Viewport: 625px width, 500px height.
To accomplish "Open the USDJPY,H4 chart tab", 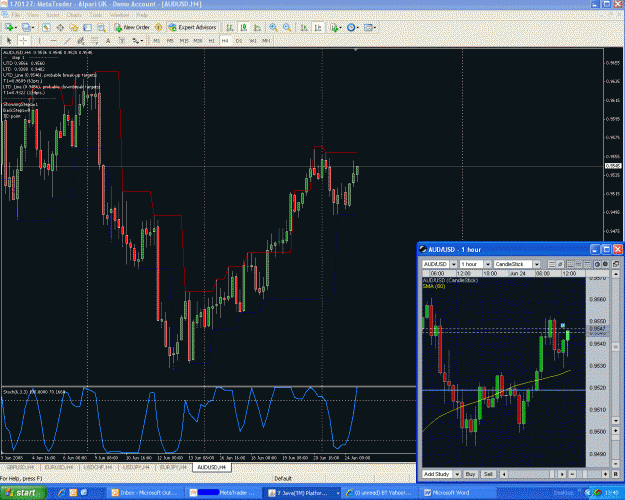I will click(x=136, y=467).
